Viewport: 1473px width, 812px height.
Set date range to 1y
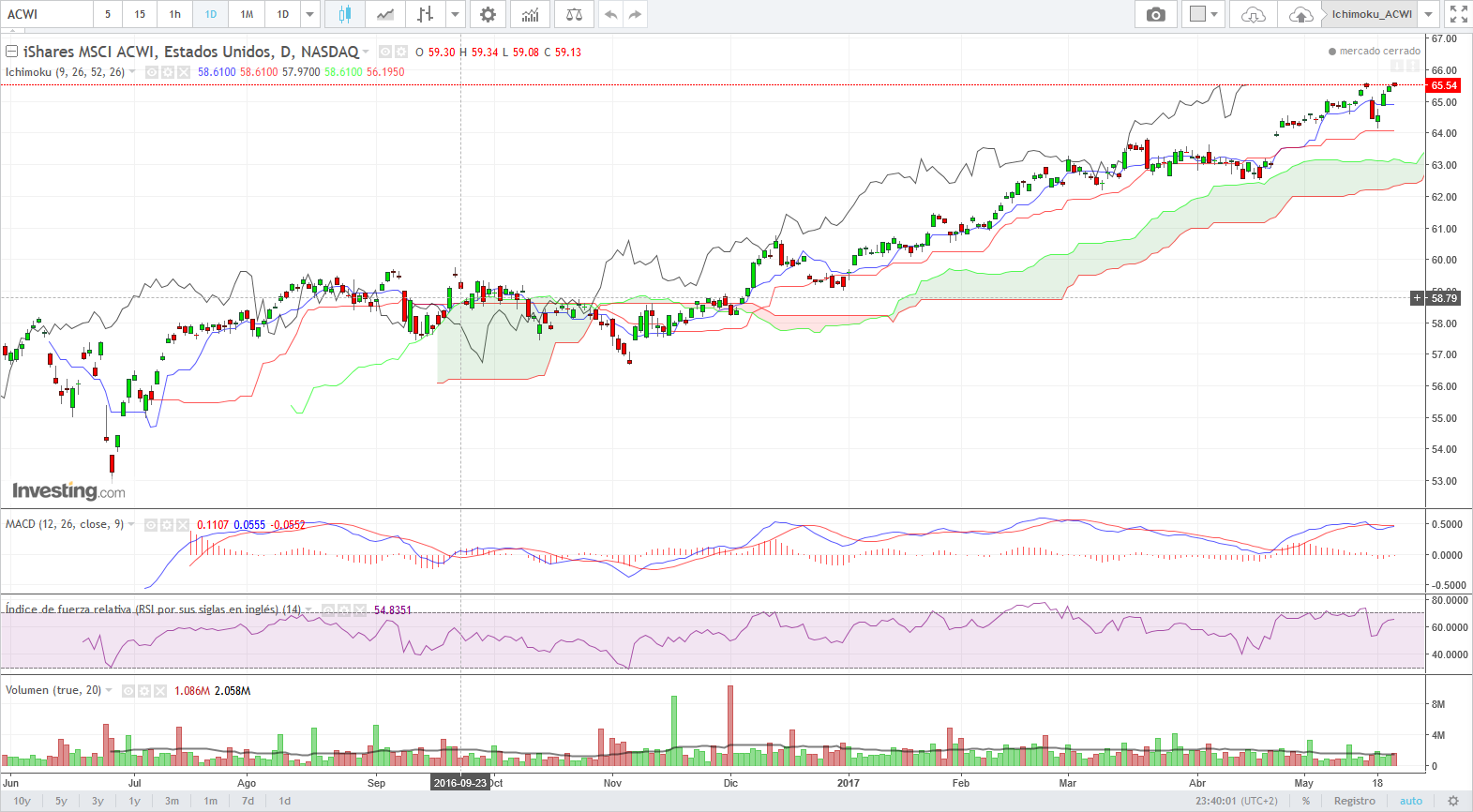[134, 801]
